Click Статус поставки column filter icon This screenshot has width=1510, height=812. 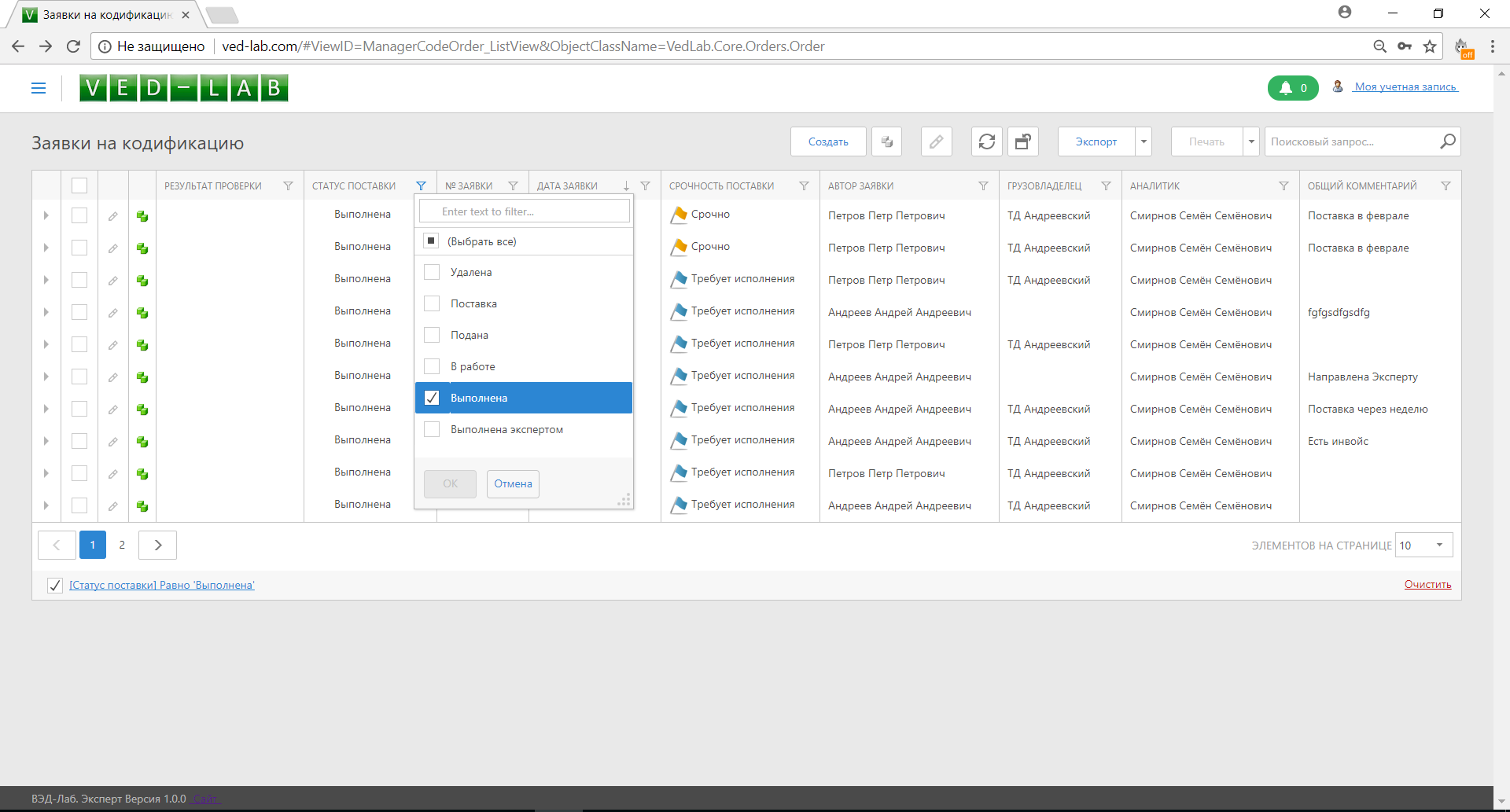tap(422, 186)
